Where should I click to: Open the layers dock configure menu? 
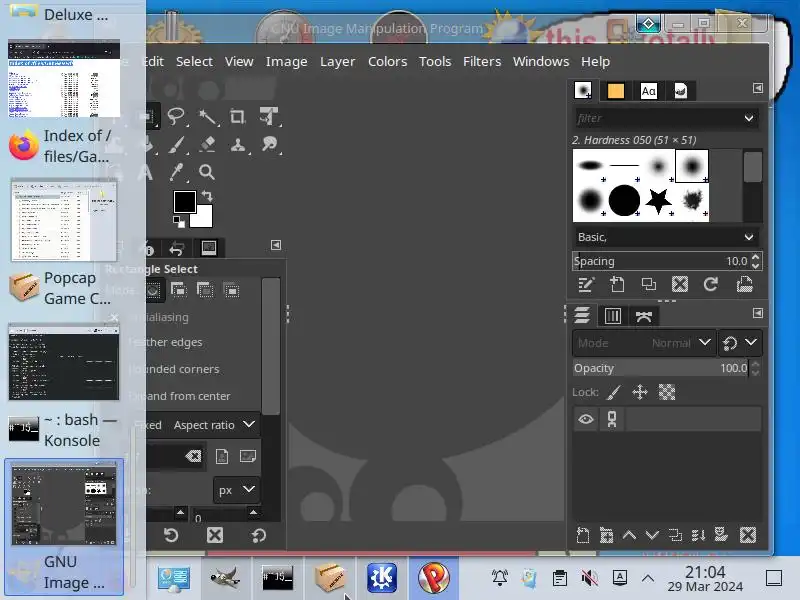pos(758,313)
